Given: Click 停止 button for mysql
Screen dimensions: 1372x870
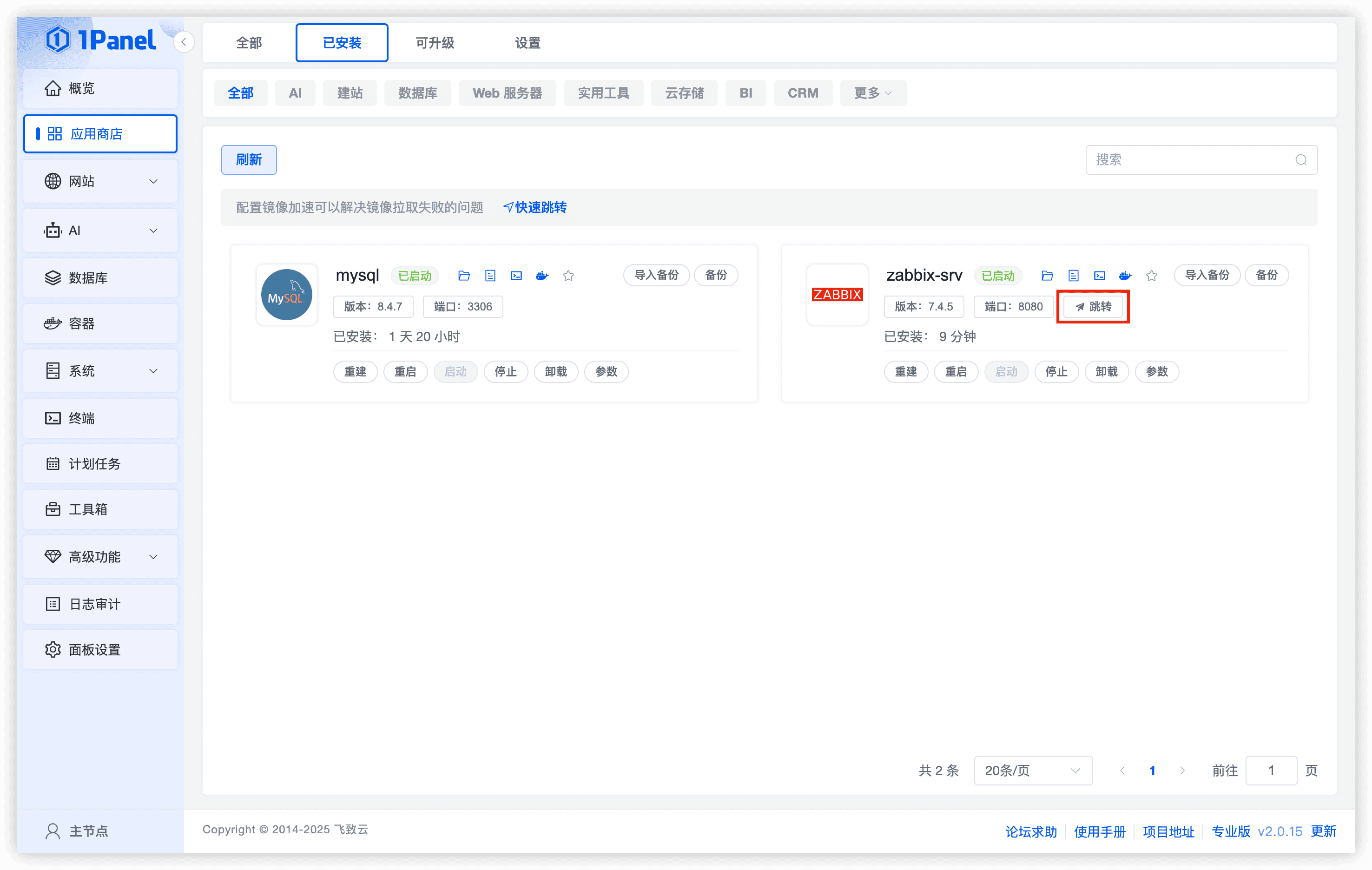Looking at the screenshot, I should 505,371.
